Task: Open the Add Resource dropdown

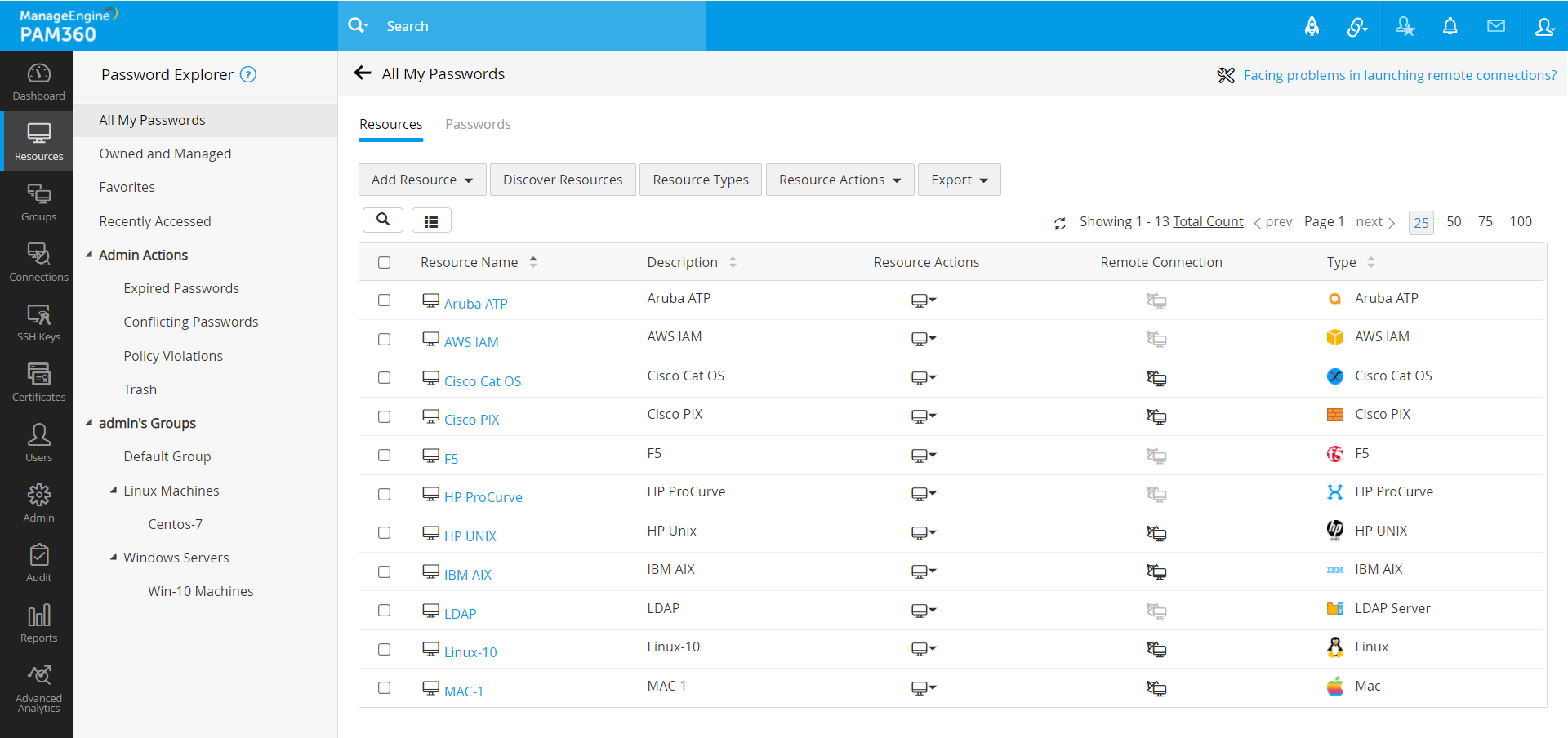Action: pyautogui.click(x=422, y=180)
